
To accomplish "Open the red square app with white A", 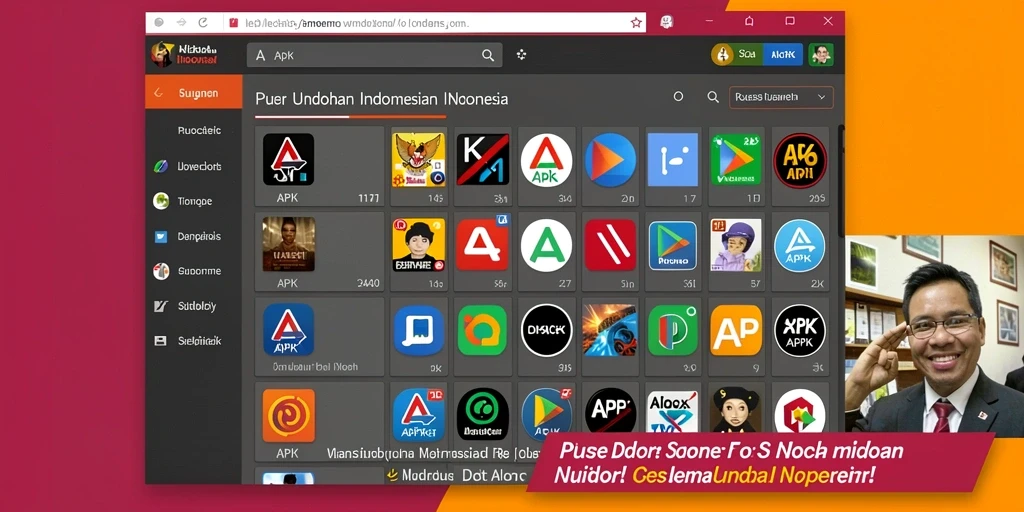I will click(482, 245).
